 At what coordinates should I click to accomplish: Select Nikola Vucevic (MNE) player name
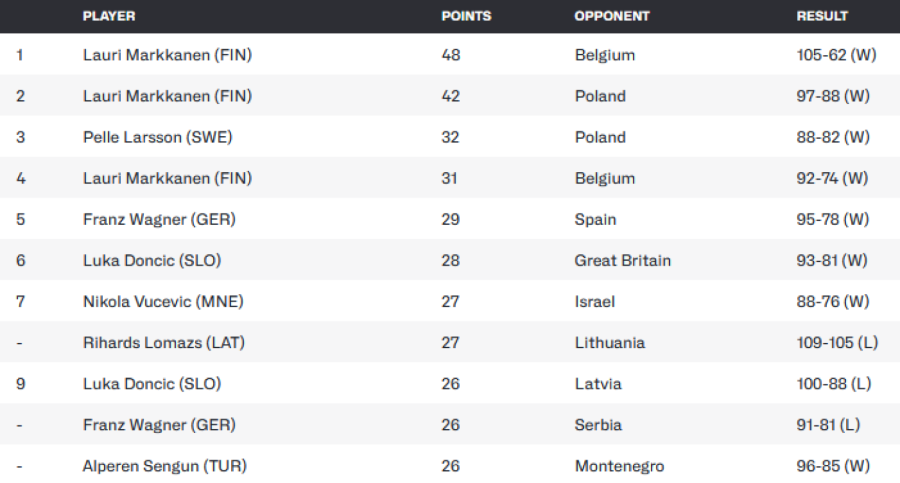pos(163,301)
